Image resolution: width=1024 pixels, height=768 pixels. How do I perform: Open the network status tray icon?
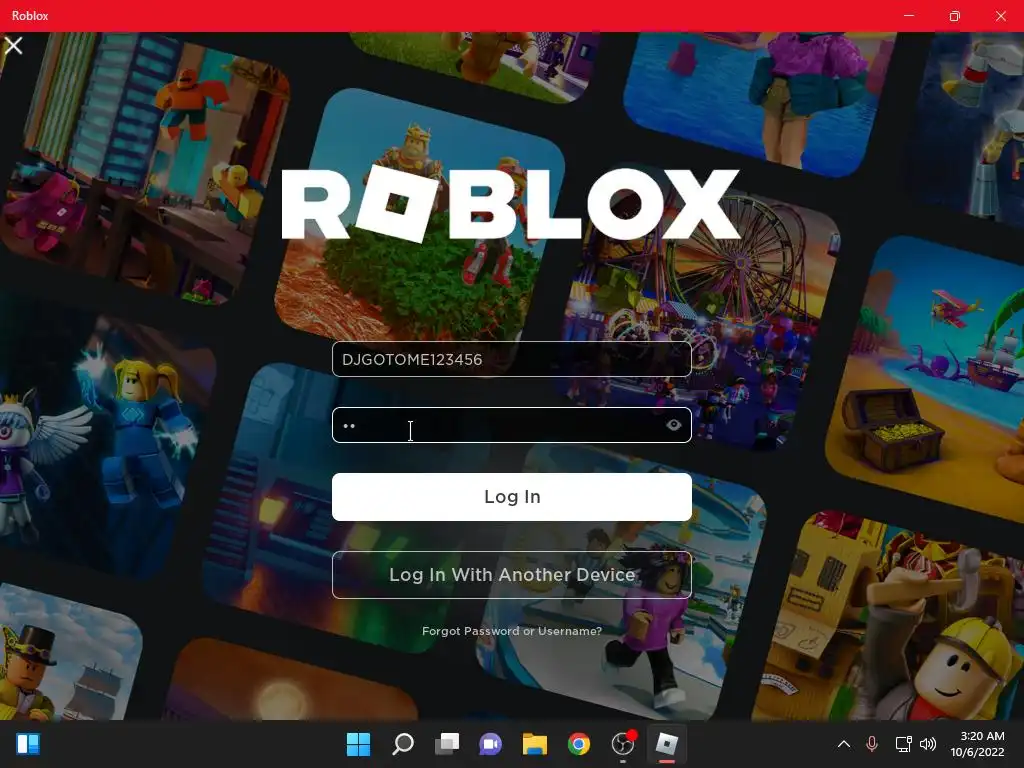click(x=903, y=744)
